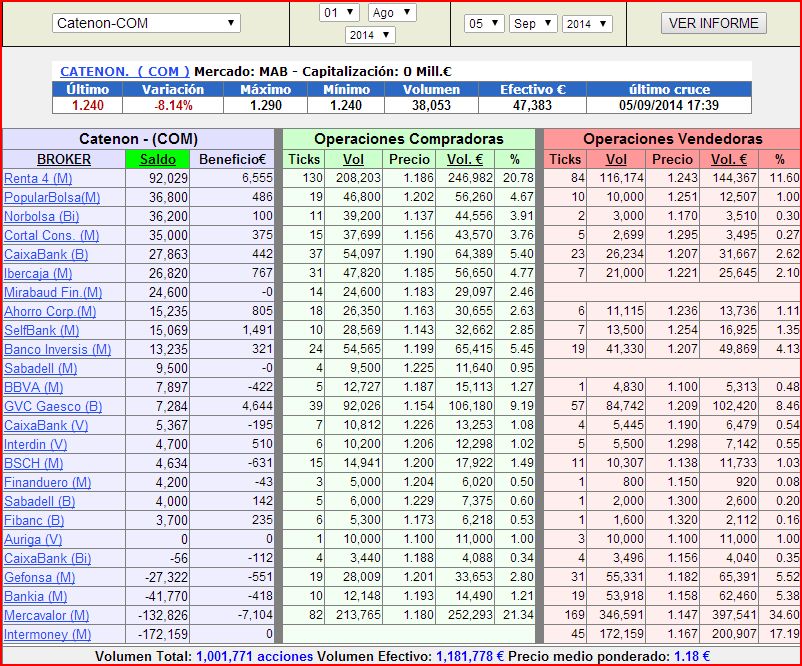Sort by Vol in Operaciones Compradoras
This screenshot has height=666, width=802.
coord(354,159)
